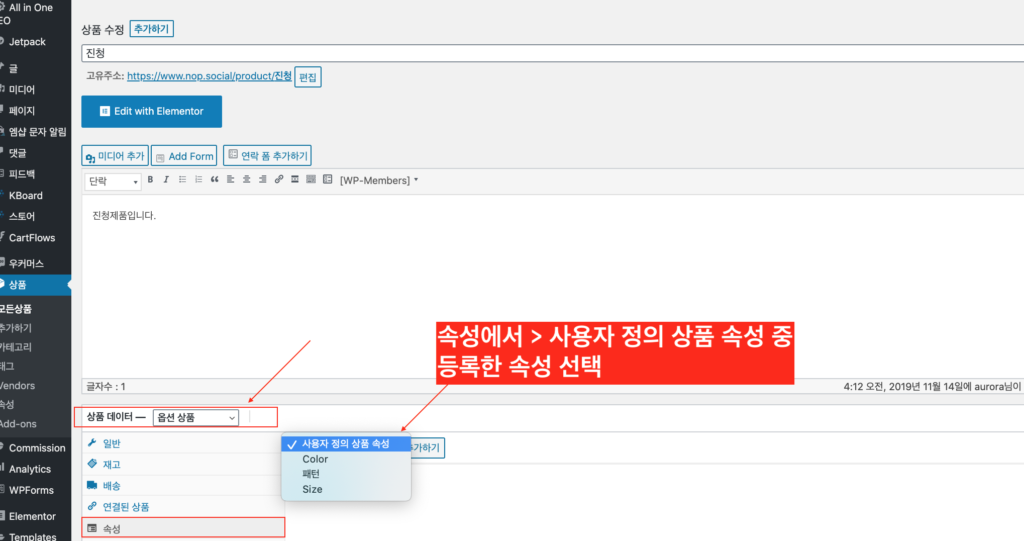Click the Insert Read More tag icon
Image resolution: width=1024 pixels, height=541 pixels.
coord(295,180)
